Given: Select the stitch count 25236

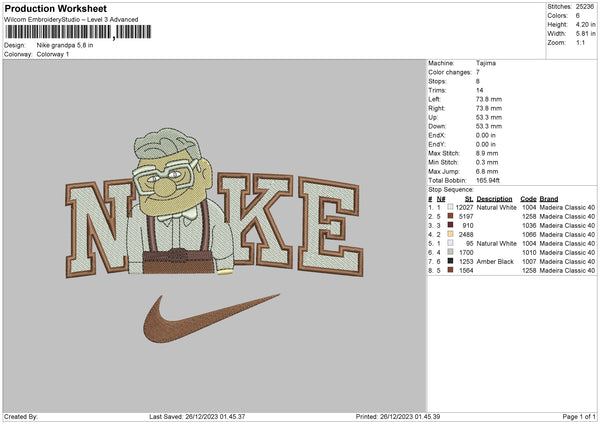Looking at the screenshot, I should point(585,7).
